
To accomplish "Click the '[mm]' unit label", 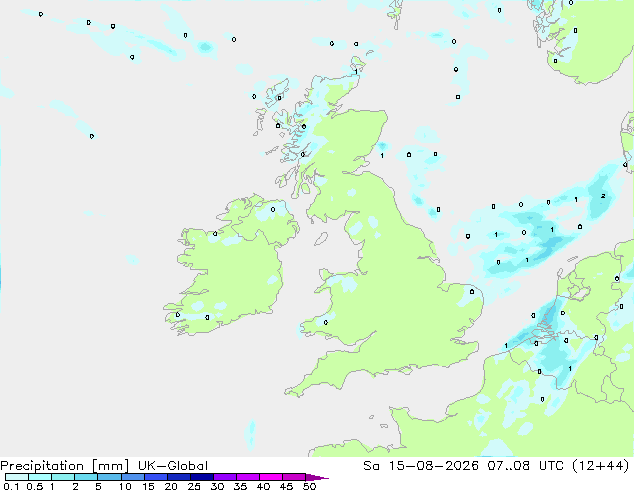I will (x=110, y=466).
